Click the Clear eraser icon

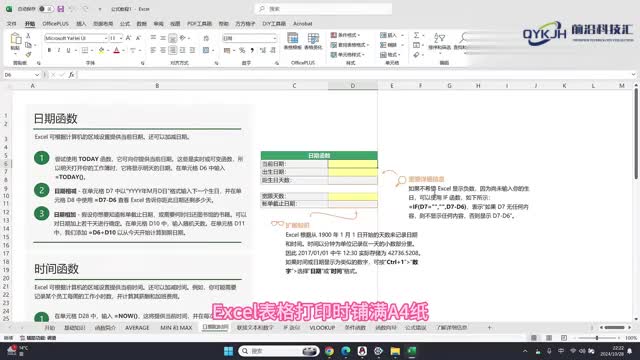416,55
